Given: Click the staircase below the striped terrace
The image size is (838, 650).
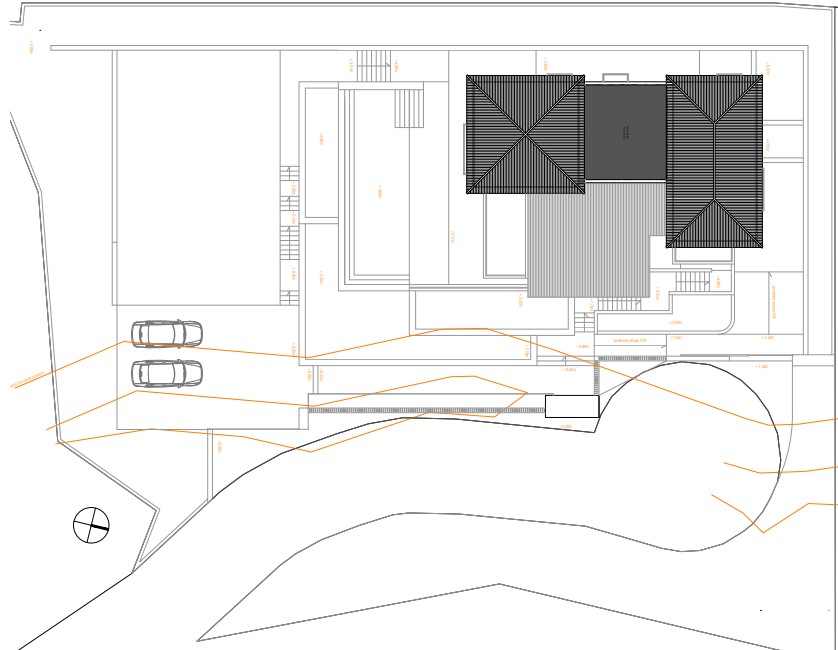Looking at the screenshot, I should coord(619,304).
